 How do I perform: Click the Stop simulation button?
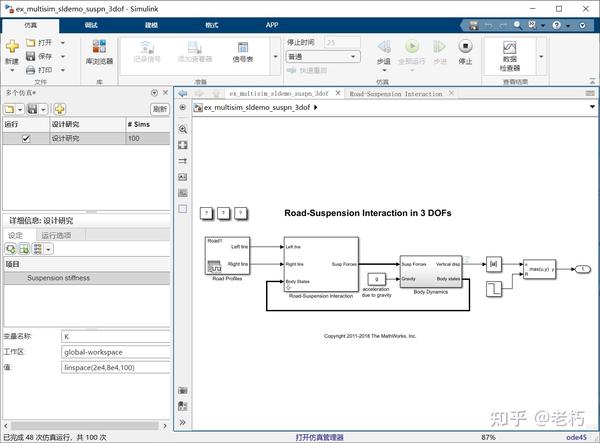(465, 46)
